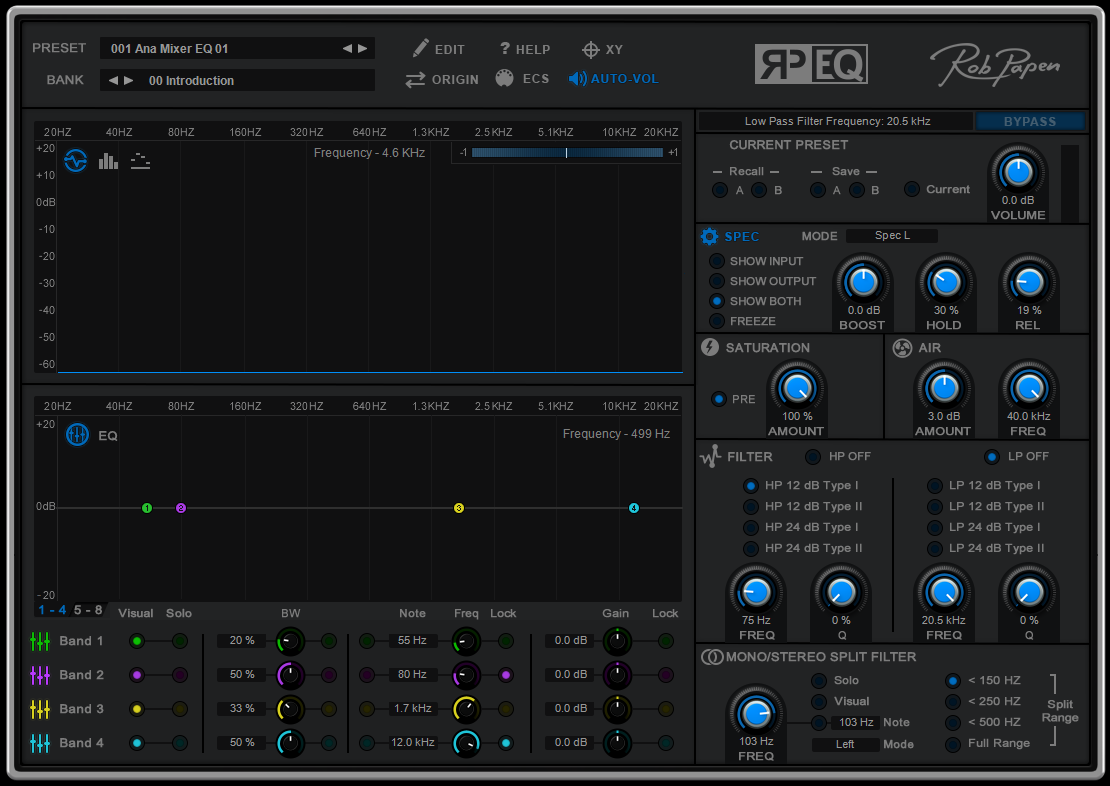1110x786 pixels.
Task: Open the spectrum MODE dropdown showing Spec L
Action: point(892,236)
